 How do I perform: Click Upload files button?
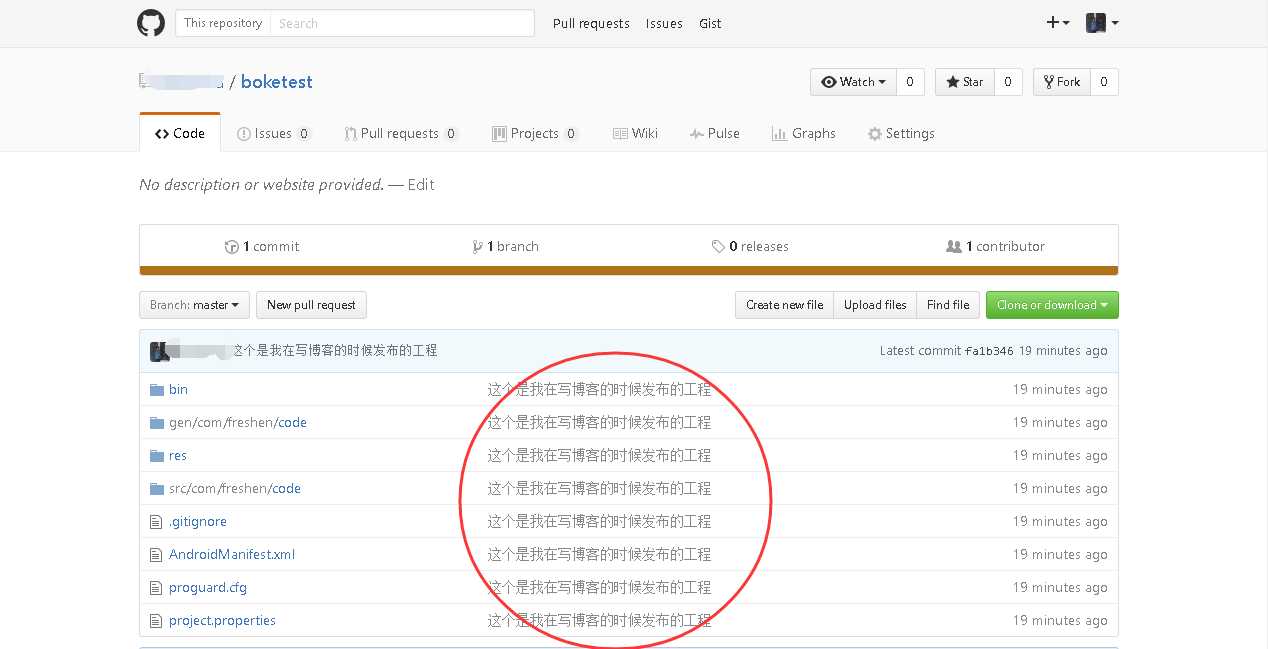pyautogui.click(x=875, y=305)
